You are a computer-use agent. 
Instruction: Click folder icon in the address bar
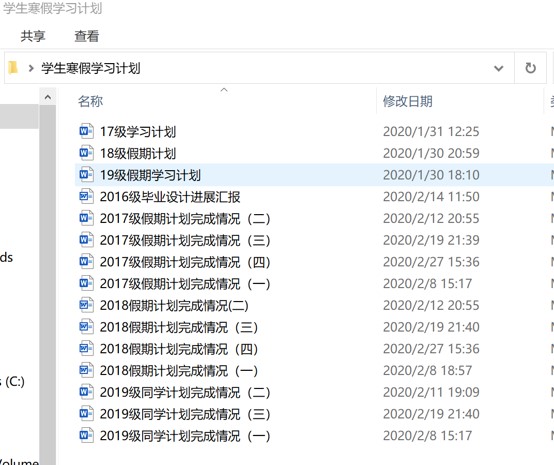pos(13,67)
